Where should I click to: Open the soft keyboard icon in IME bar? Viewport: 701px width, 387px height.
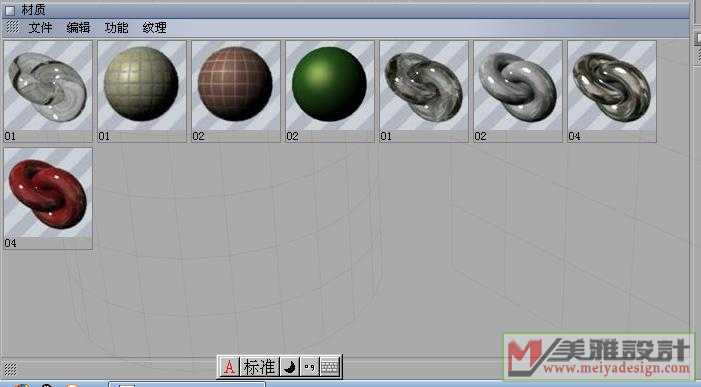click(x=330, y=367)
